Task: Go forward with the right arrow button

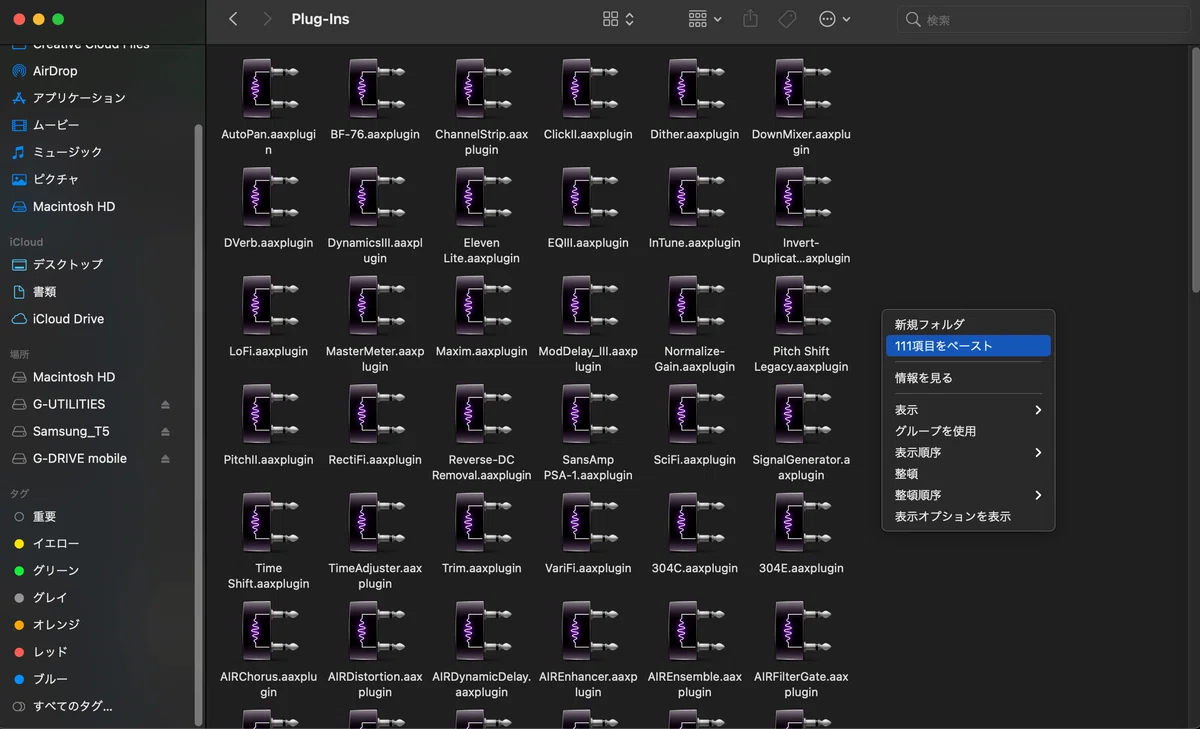Action: [x=267, y=19]
